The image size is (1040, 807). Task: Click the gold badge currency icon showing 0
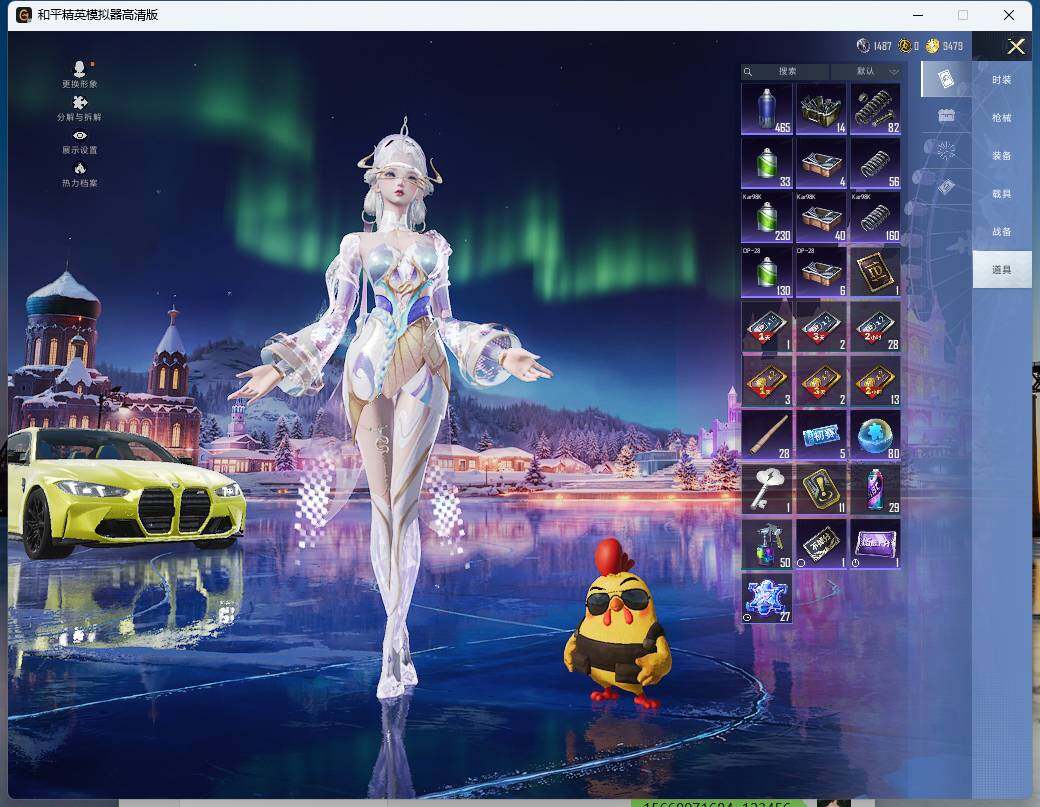click(905, 45)
